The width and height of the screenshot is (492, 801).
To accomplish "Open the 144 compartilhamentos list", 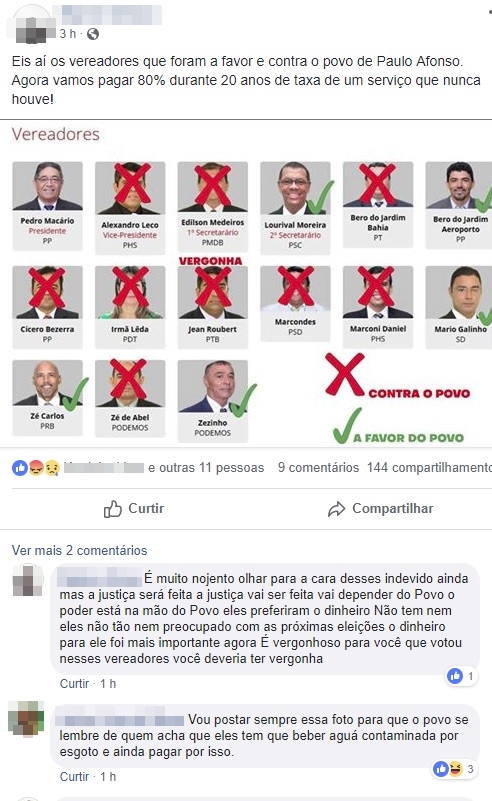I will click(429, 467).
